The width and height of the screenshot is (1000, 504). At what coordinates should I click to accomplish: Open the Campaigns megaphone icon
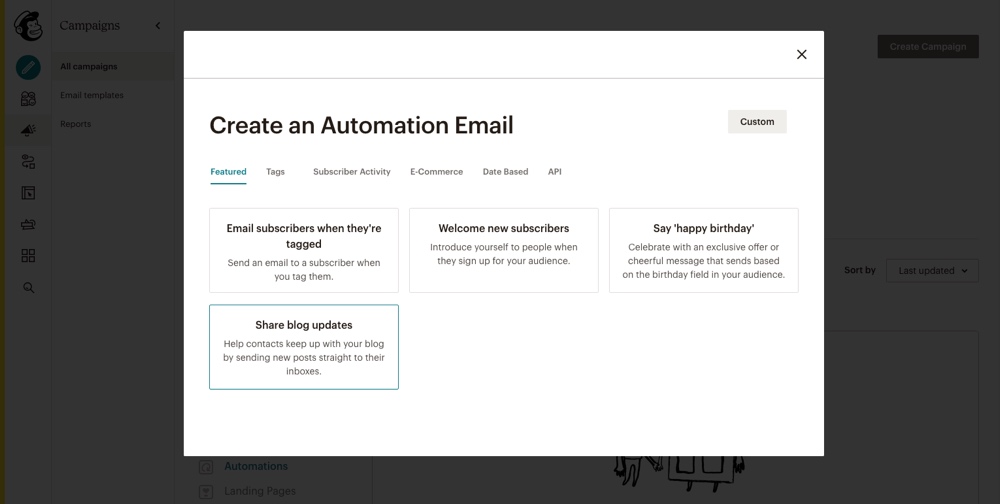pyautogui.click(x=28, y=130)
